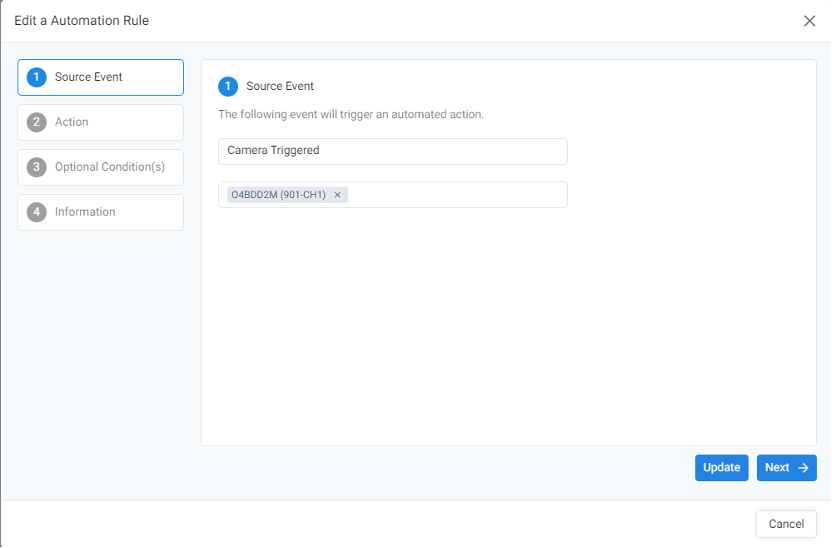Screen dimensions: 832x548
Task: Click the gray step 3 number badge
Action: tap(37, 167)
